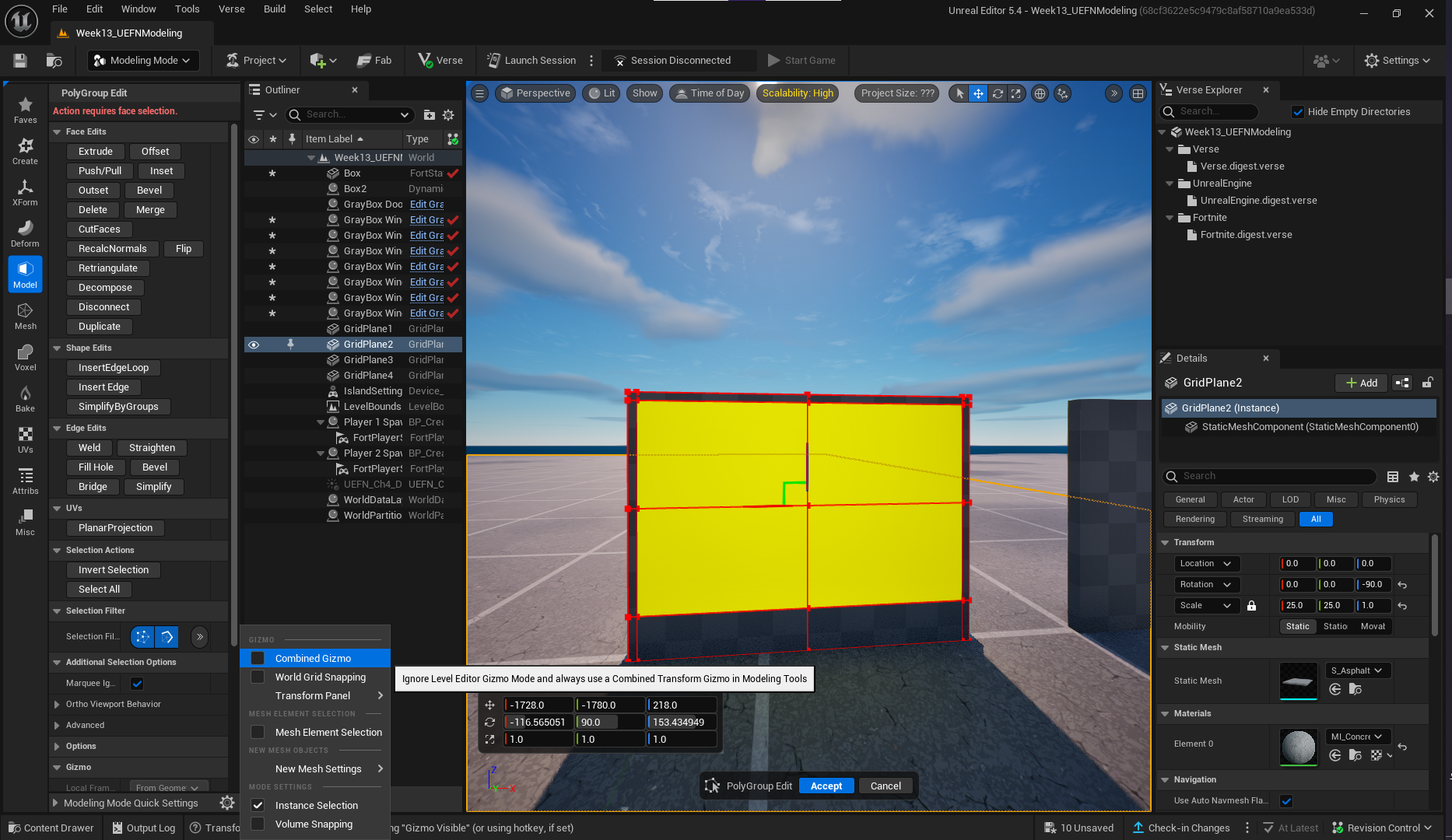Open the Settings dropdown
Image resolution: width=1452 pixels, height=840 pixels.
pyautogui.click(x=1398, y=60)
